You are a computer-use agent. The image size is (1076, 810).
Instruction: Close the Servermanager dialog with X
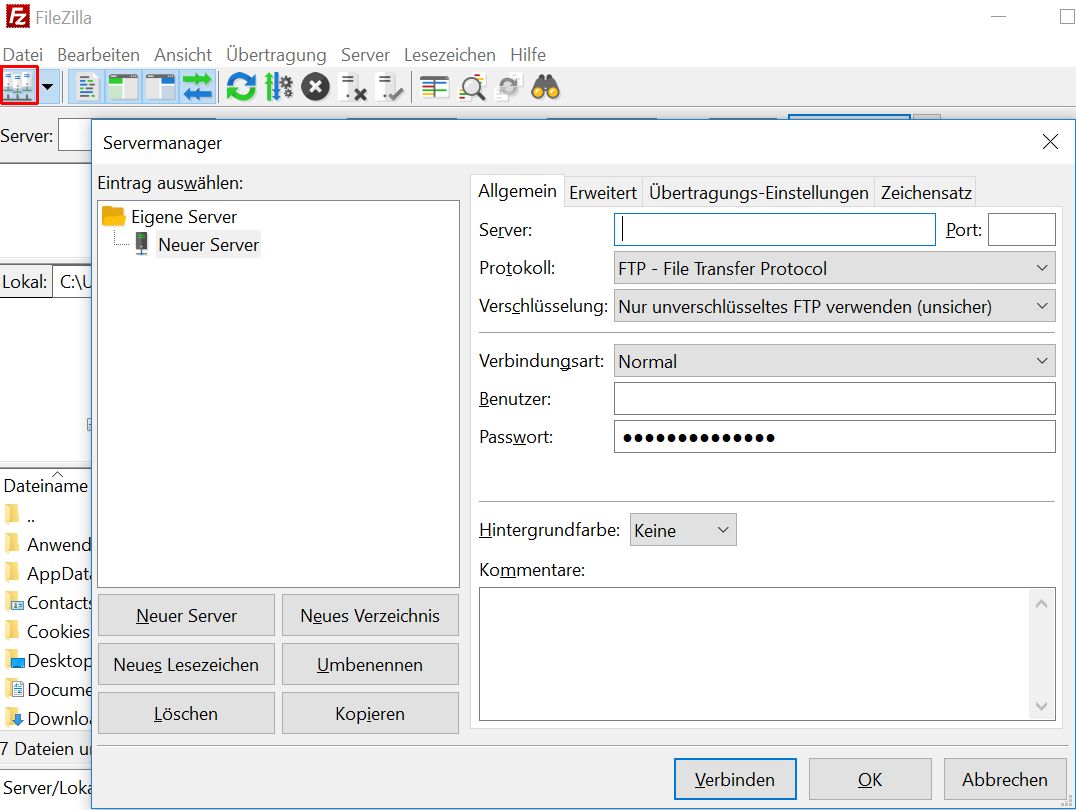click(x=1050, y=142)
